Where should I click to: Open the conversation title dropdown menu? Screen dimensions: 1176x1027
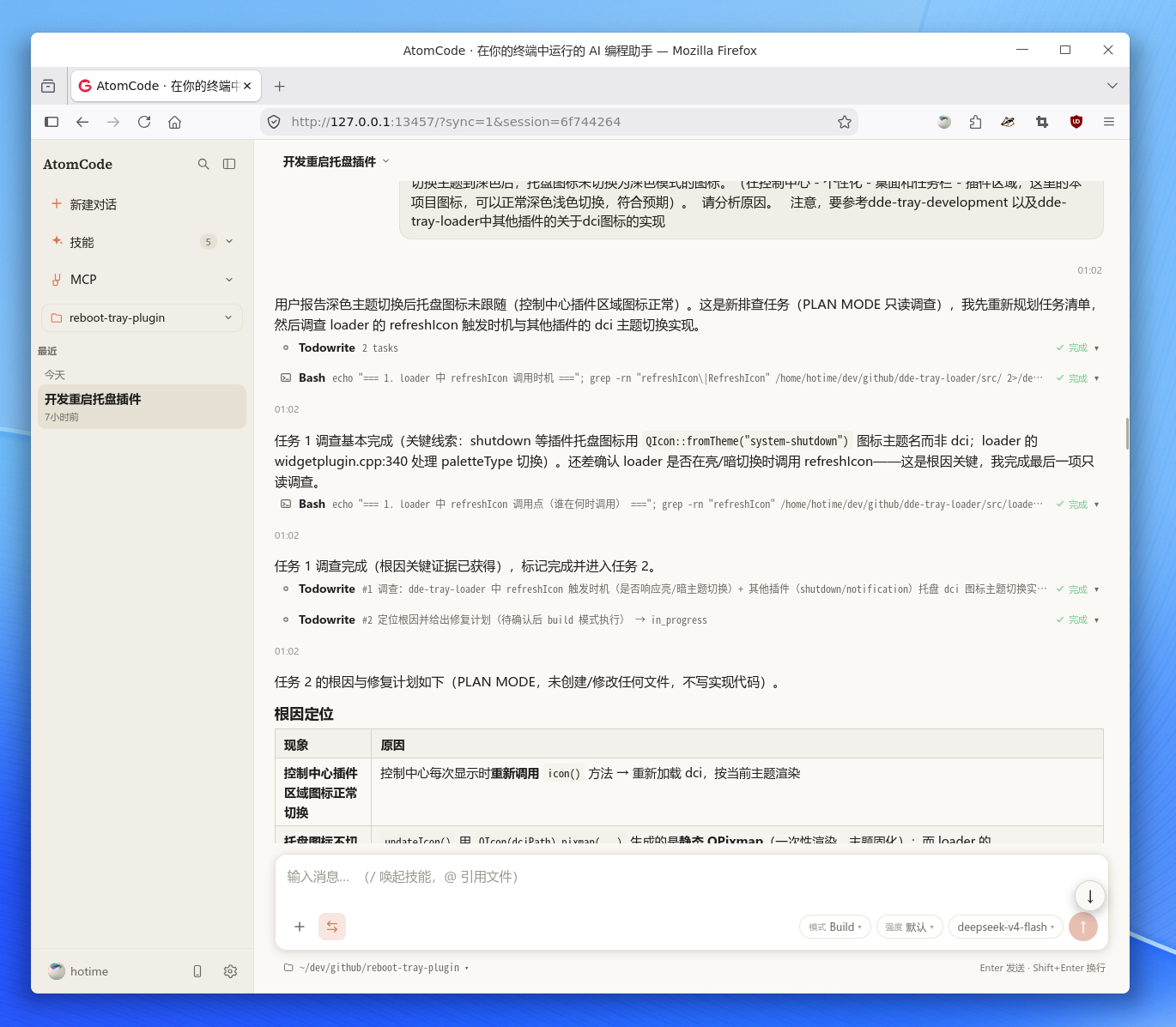(336, 161)
